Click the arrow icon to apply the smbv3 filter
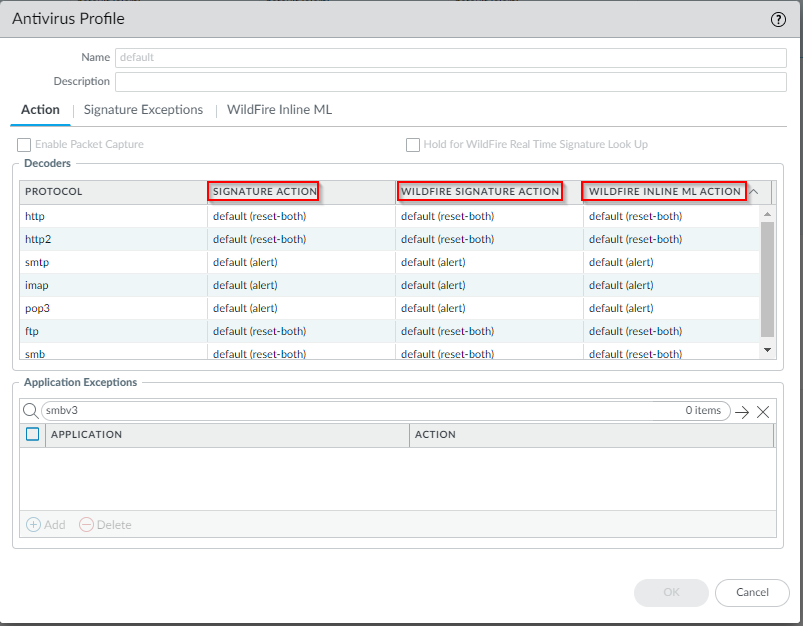The width and height of the screenshot is (803, 626). pos(742,412)
